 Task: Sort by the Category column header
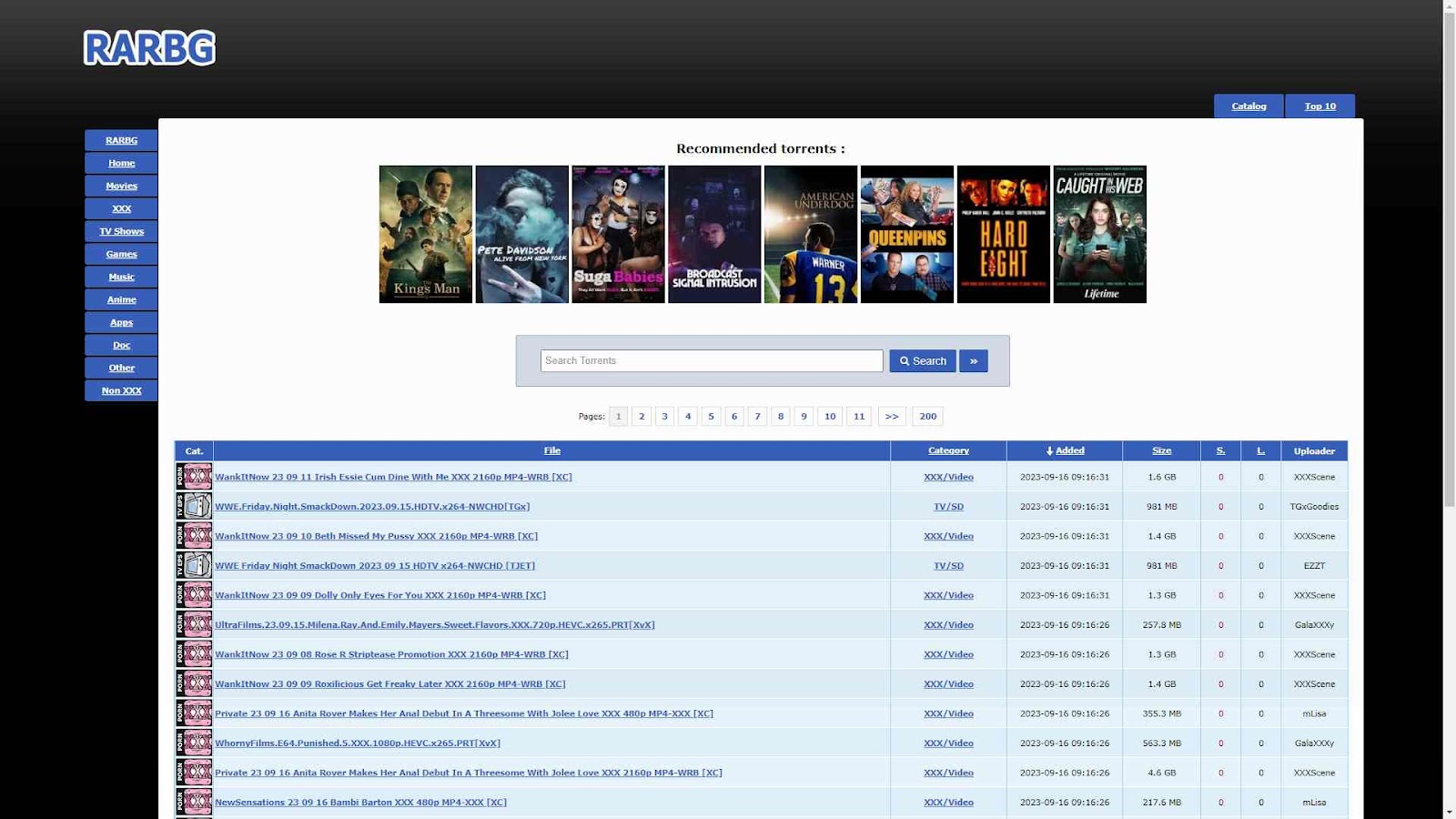pyautogui.click(x=948, y=450)
